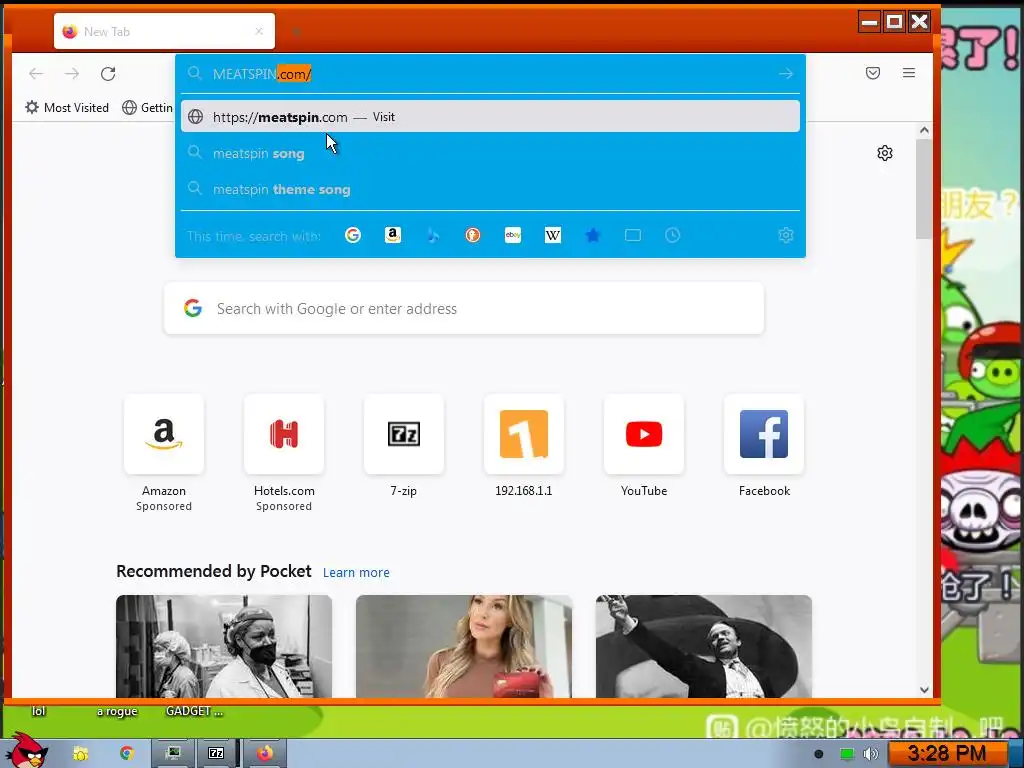
Task: Click inside the address bar text field
Action: 490,74
